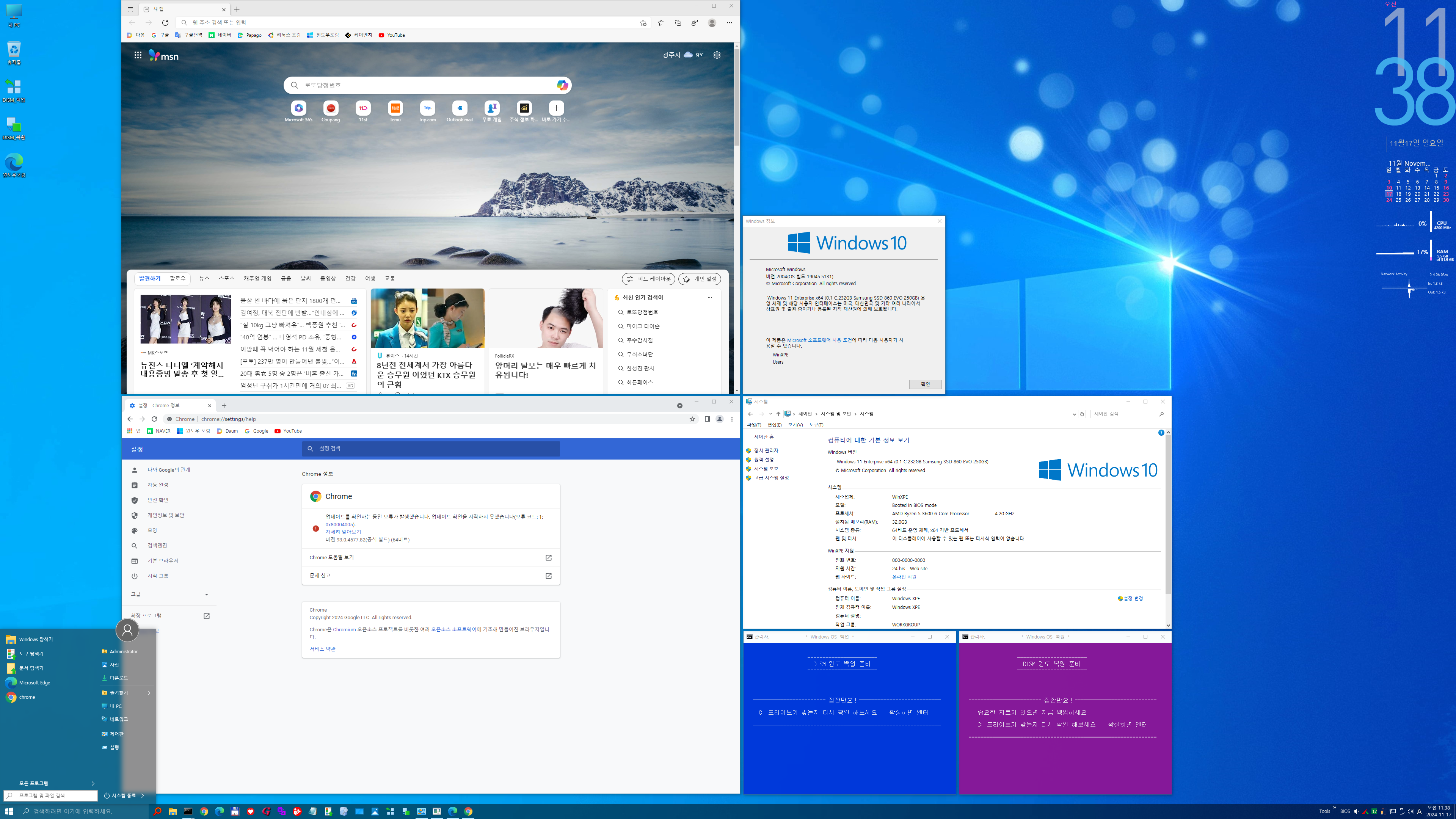Open Coupang quick link on MSN
1456x819 pixels.
pyautogui.click(x=331, y=111)
